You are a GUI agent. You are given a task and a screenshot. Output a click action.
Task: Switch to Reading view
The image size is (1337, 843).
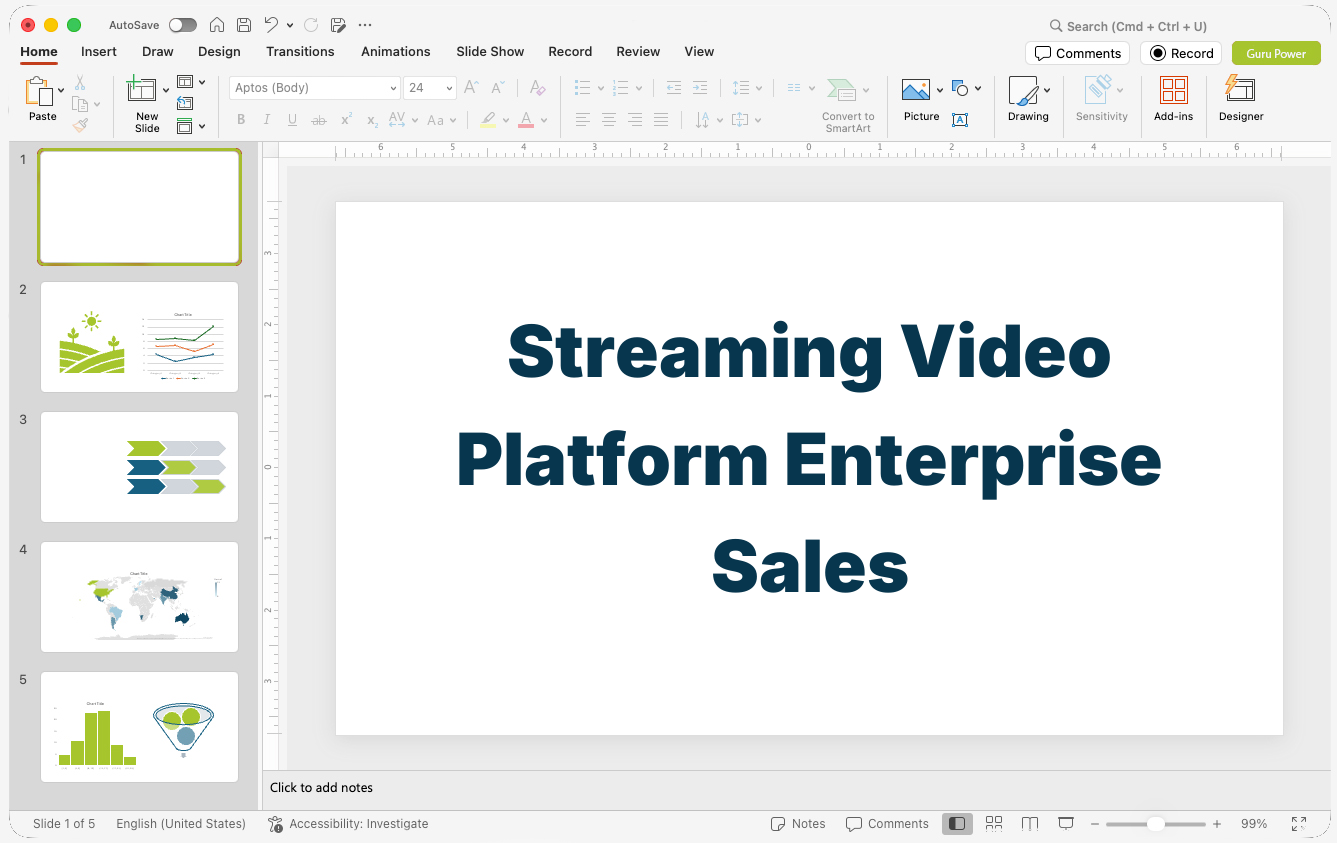click(1030, 824)
